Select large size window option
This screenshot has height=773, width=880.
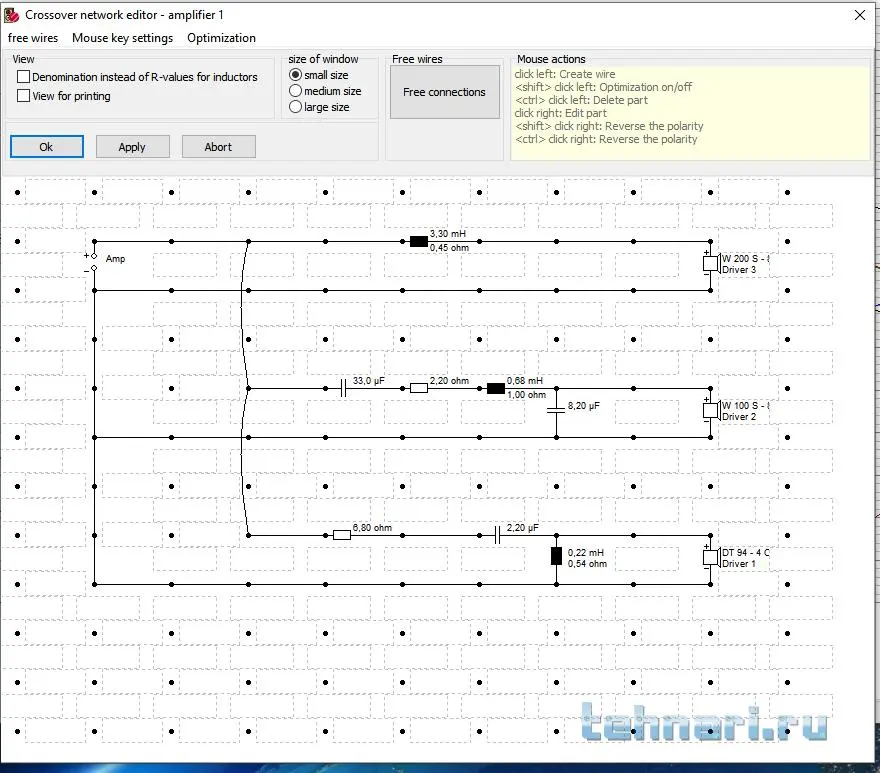pyautogui.click(x=296, y=107)
